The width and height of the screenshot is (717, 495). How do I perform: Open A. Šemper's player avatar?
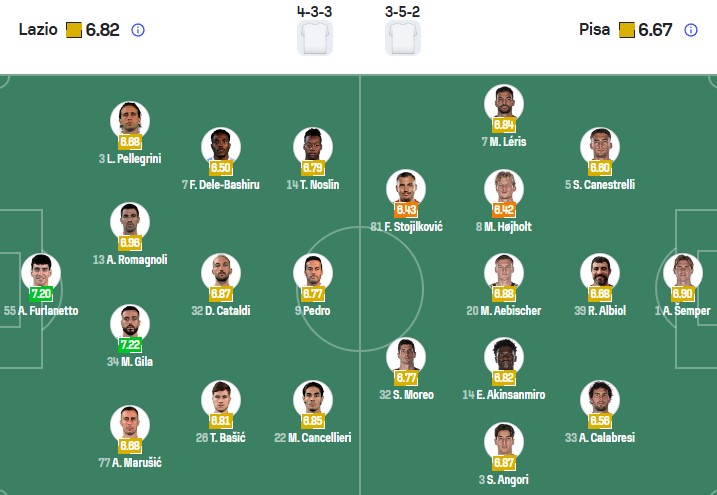tap(683, 273)
